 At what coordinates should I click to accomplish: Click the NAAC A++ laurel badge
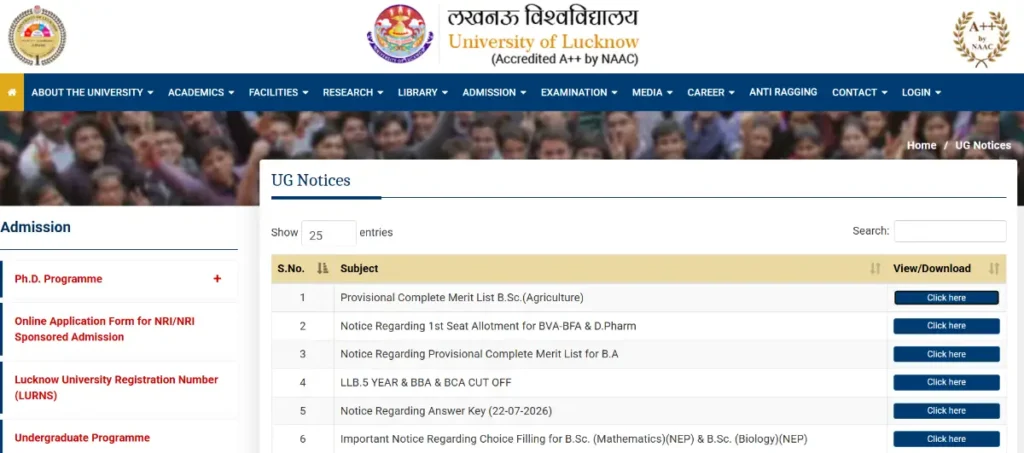(981, 39)
